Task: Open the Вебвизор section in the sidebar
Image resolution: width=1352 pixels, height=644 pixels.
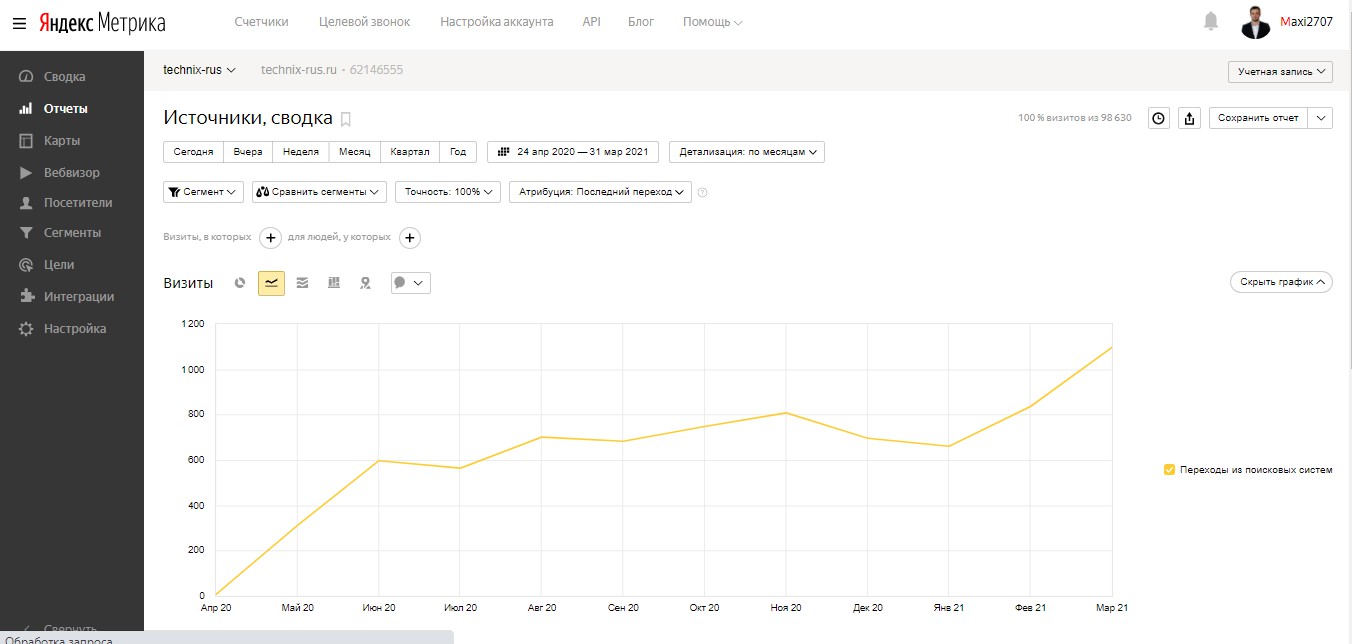Action: 72,172
